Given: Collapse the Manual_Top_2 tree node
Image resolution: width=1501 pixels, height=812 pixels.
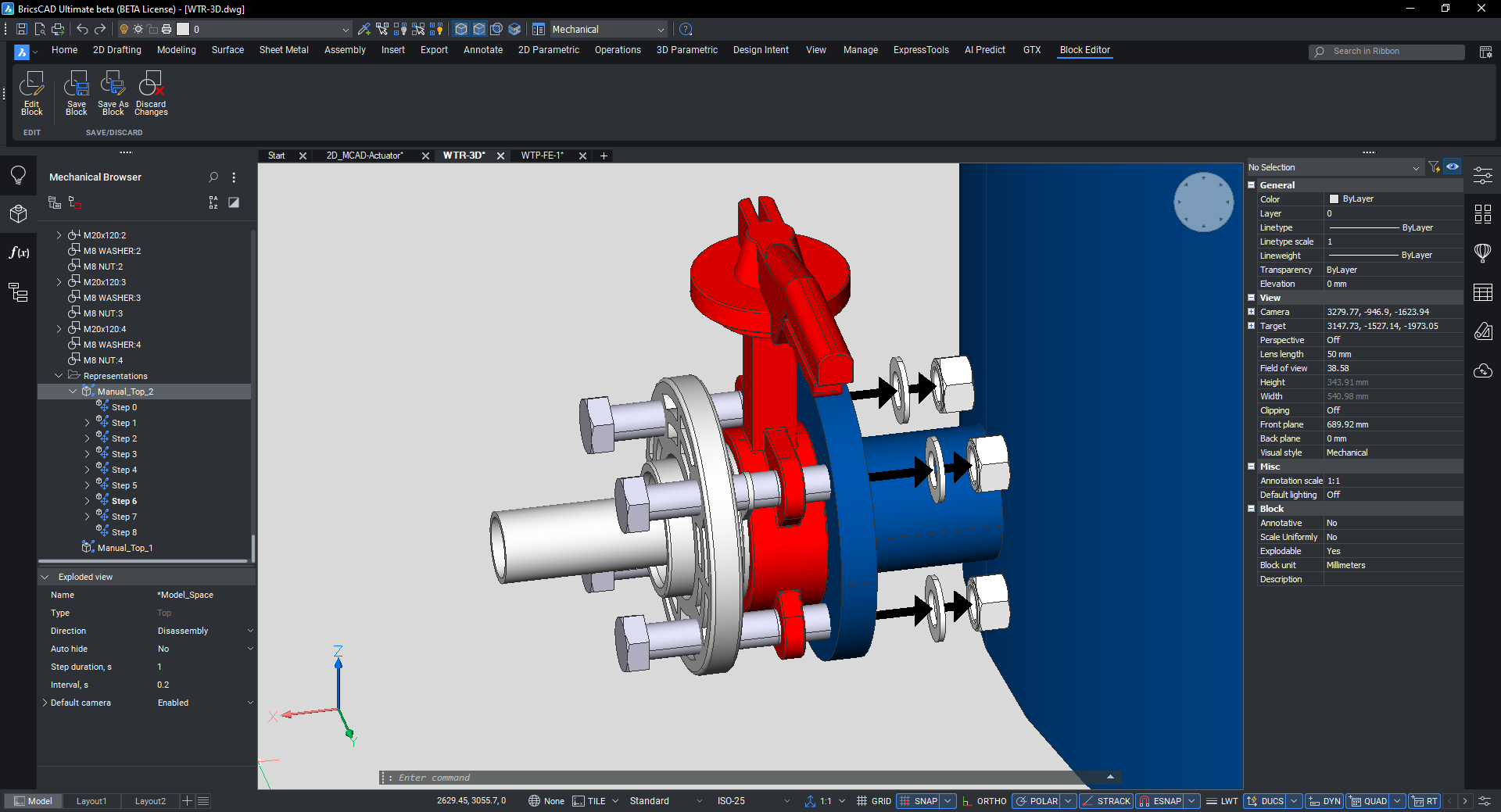Looking at the screenshot, I should [x=73, y=392].
